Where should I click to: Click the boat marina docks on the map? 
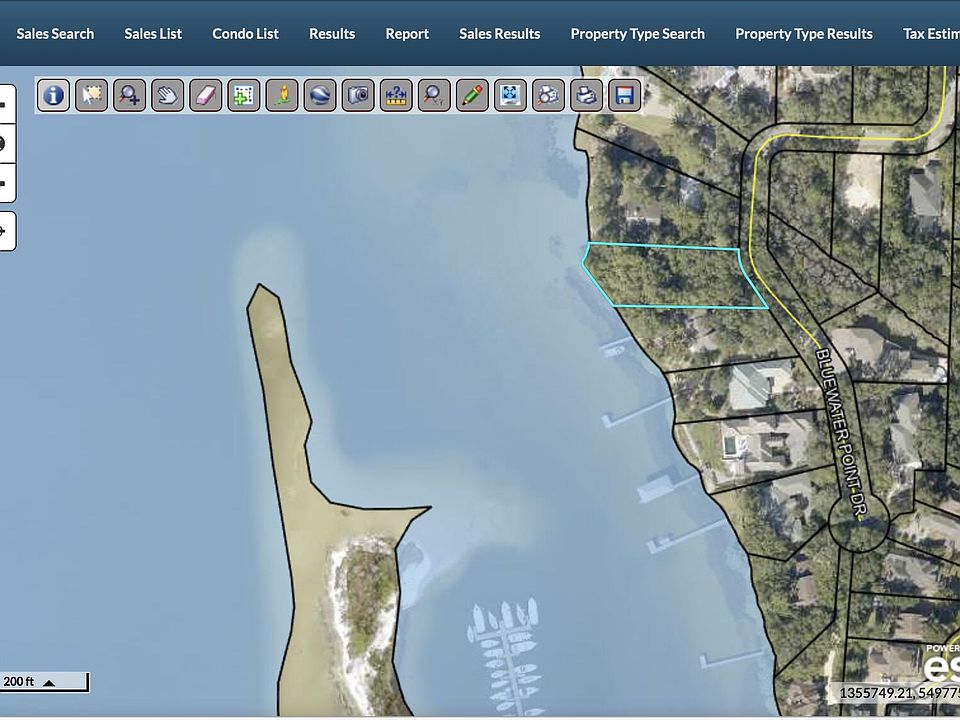click(x=506, y=658)
